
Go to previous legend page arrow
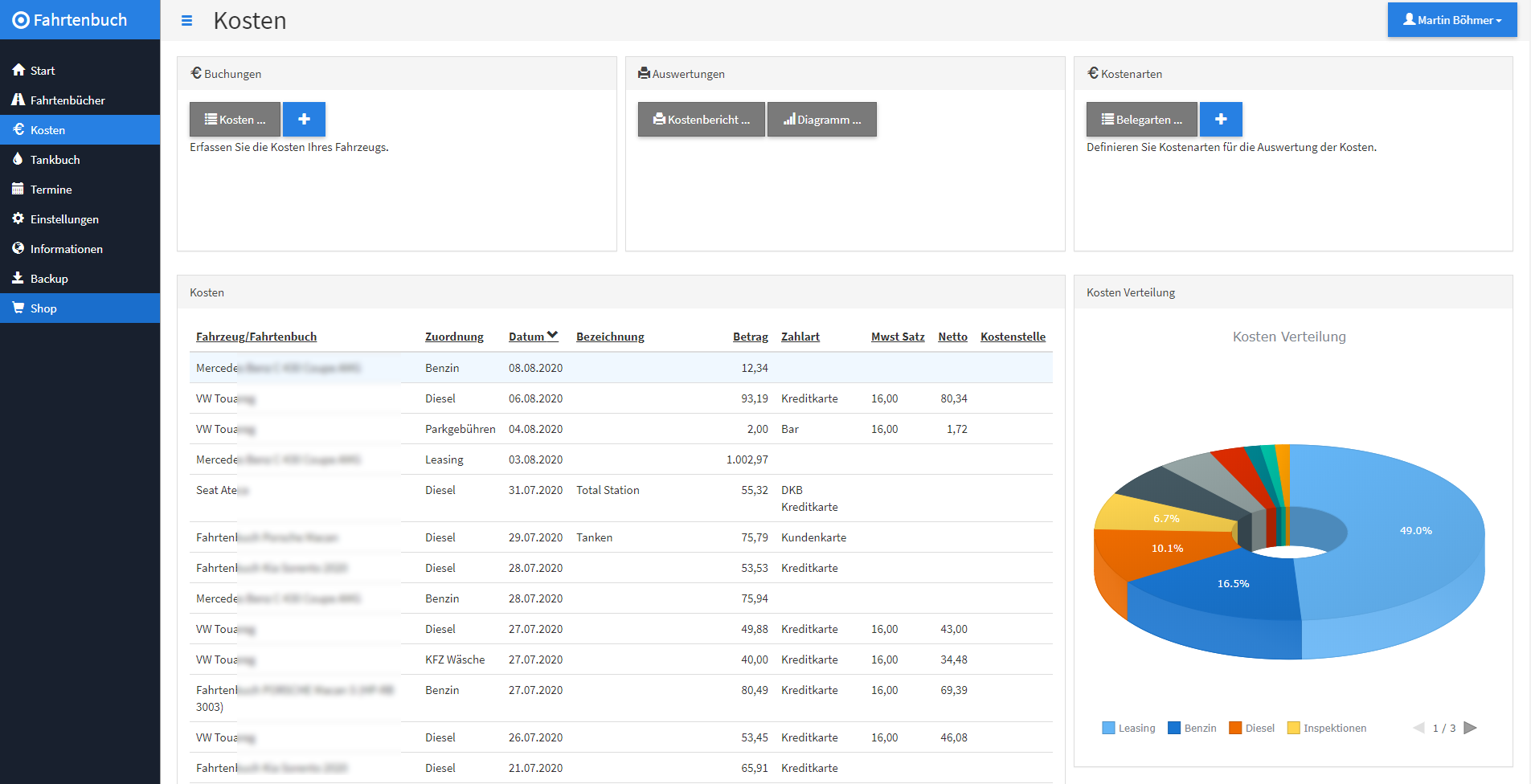click(x=1418, y=728)
